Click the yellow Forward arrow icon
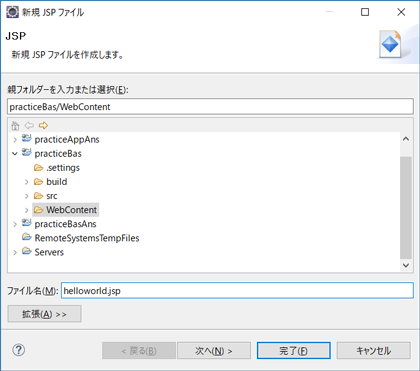The width and height of the screenshot is (420, 371). pos(43,125)
